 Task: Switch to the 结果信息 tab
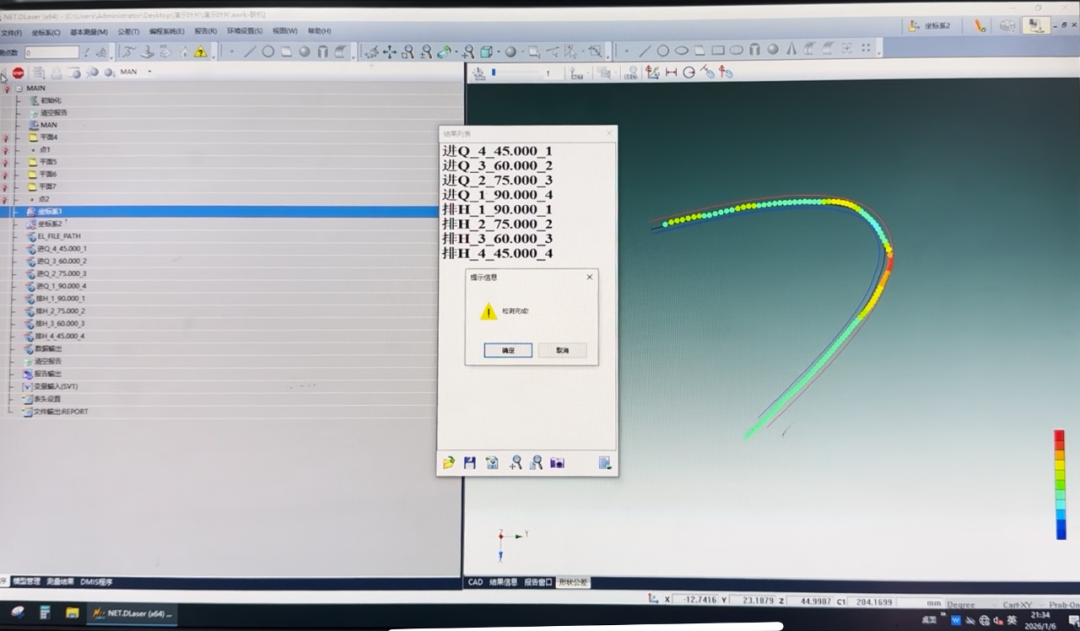click(503, 582)
